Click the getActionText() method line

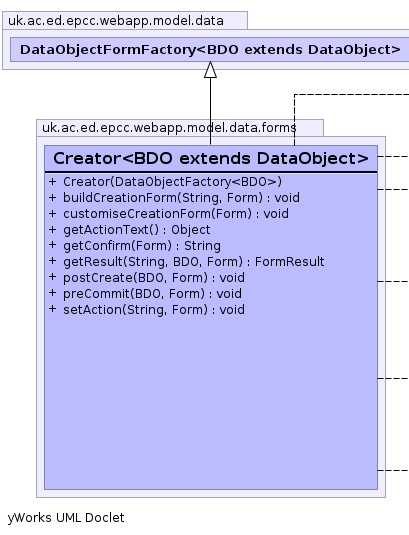pos(137,230)
